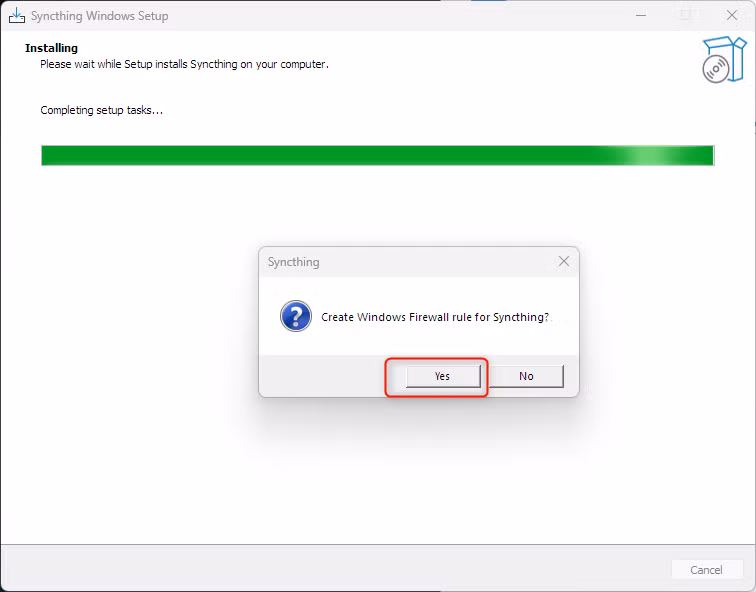Click the blue question mark icon
Viewport: 756px width, 592px height.
point(296,316)
